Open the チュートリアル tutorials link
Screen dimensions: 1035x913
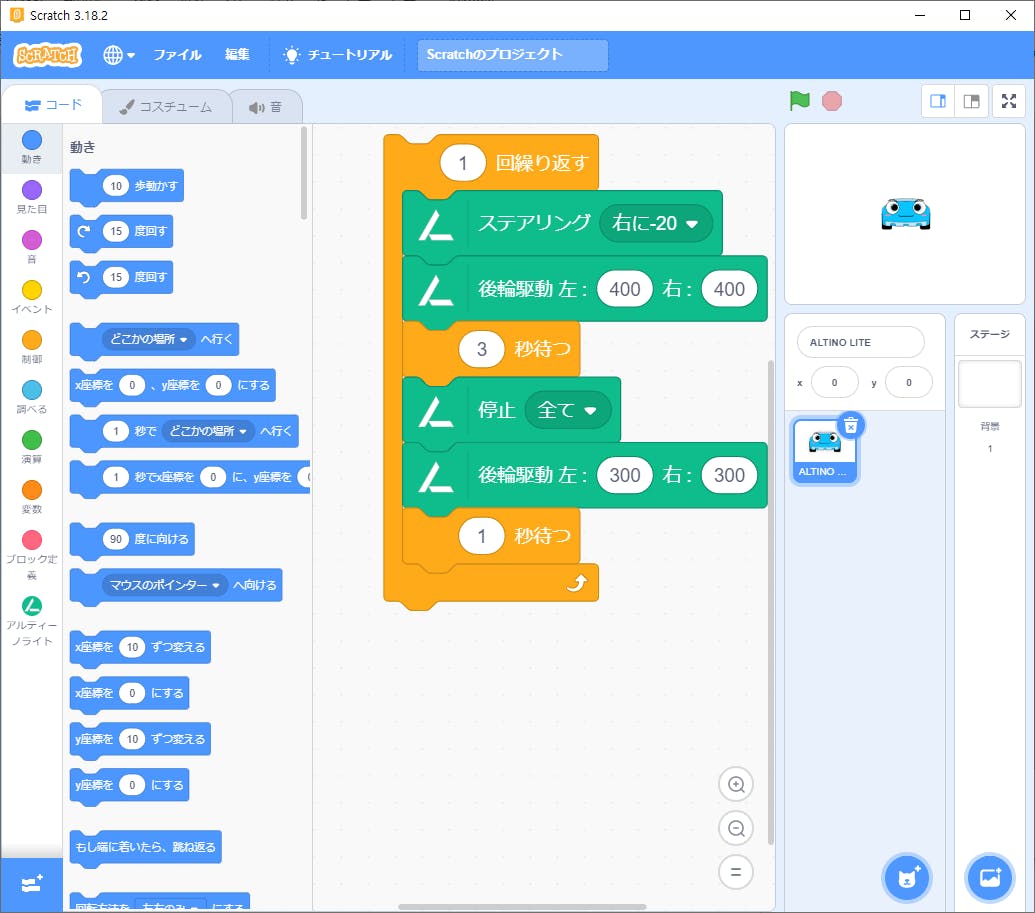tap(337, 55)
